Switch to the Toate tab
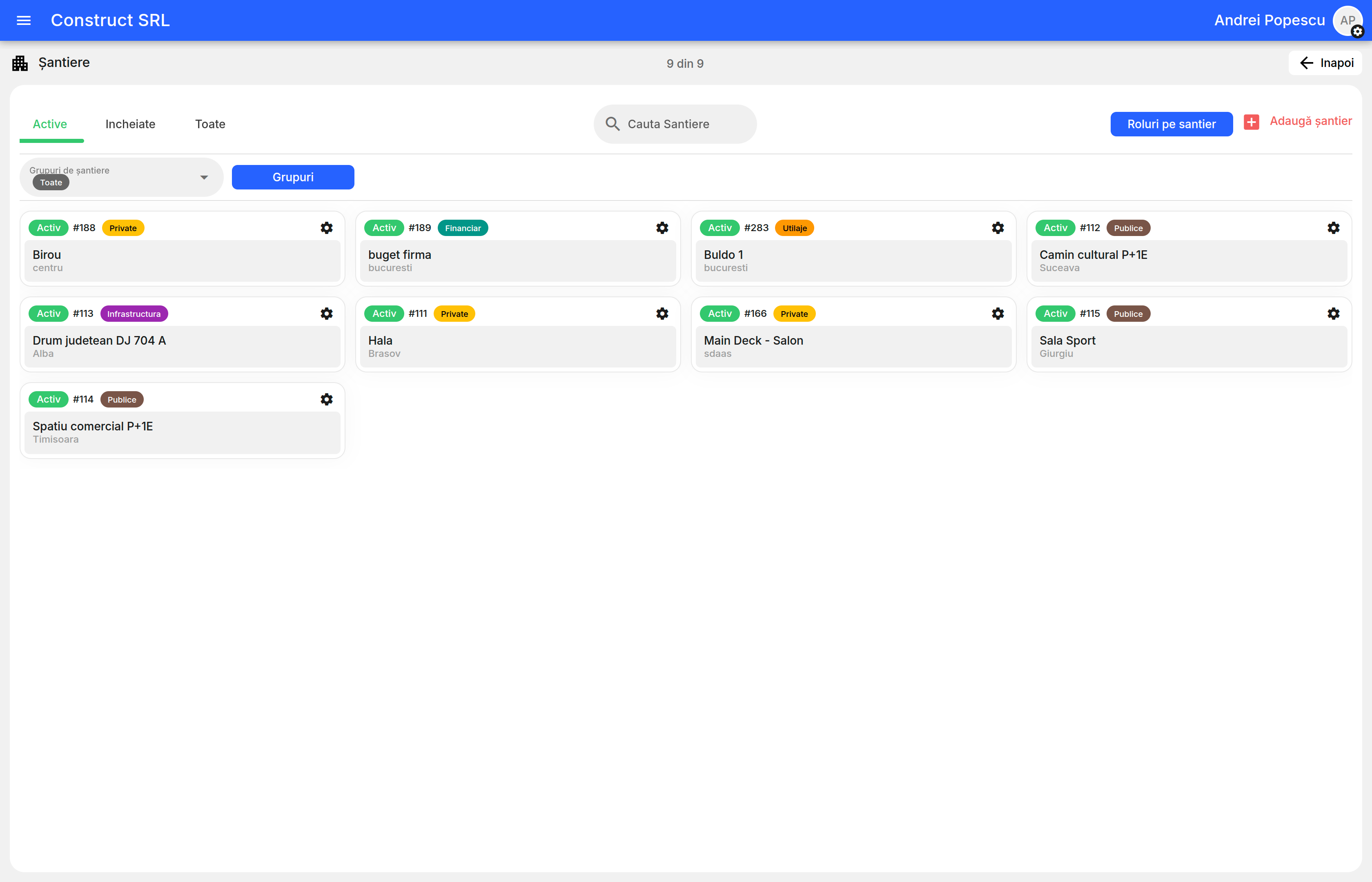 [x=209, y=124]
